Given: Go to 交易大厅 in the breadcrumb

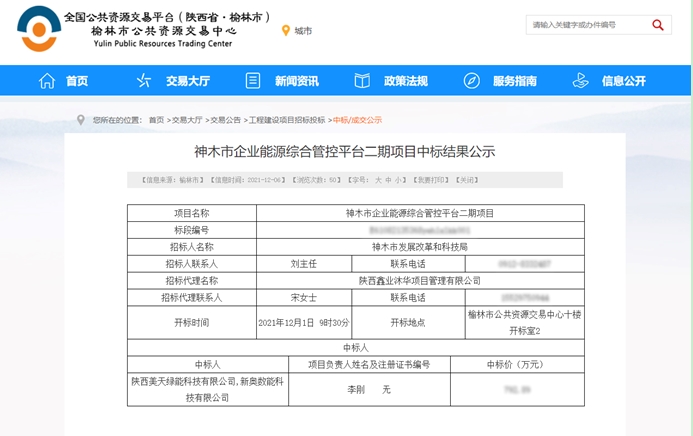Looking at the screenshot, I should click(x=187, y=120).
